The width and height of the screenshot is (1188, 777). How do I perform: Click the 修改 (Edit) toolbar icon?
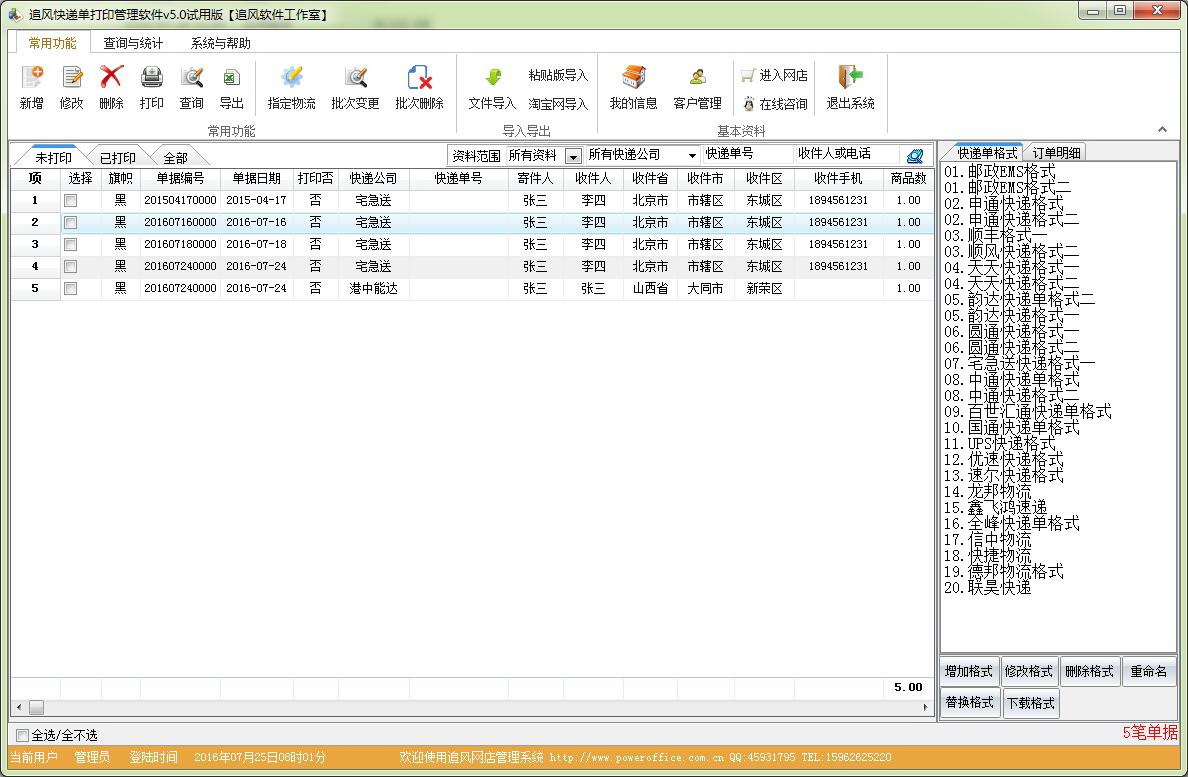(72, 78)
